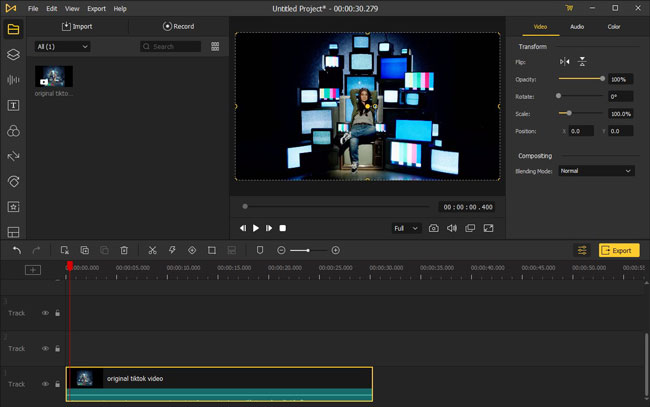Image resolution: width=650 pixels, height=407 pixels.
Task: Click the timeline zoom slider
Action: coord(308,250)
